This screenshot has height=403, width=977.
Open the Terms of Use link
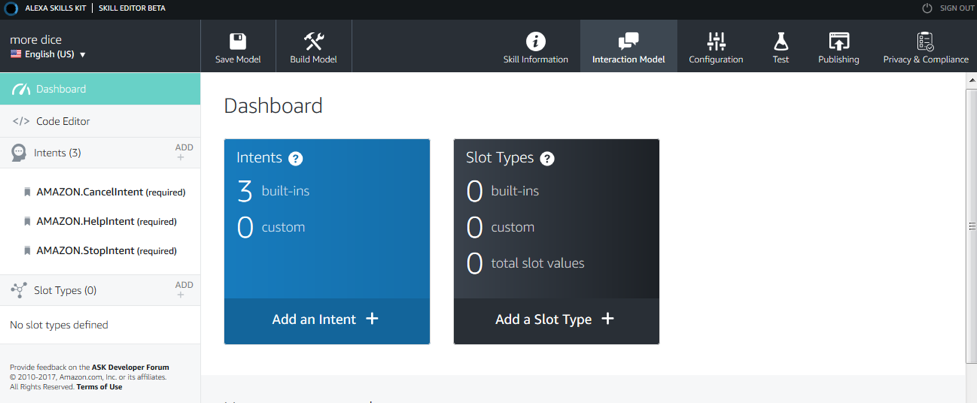click(x=99, y=387)
